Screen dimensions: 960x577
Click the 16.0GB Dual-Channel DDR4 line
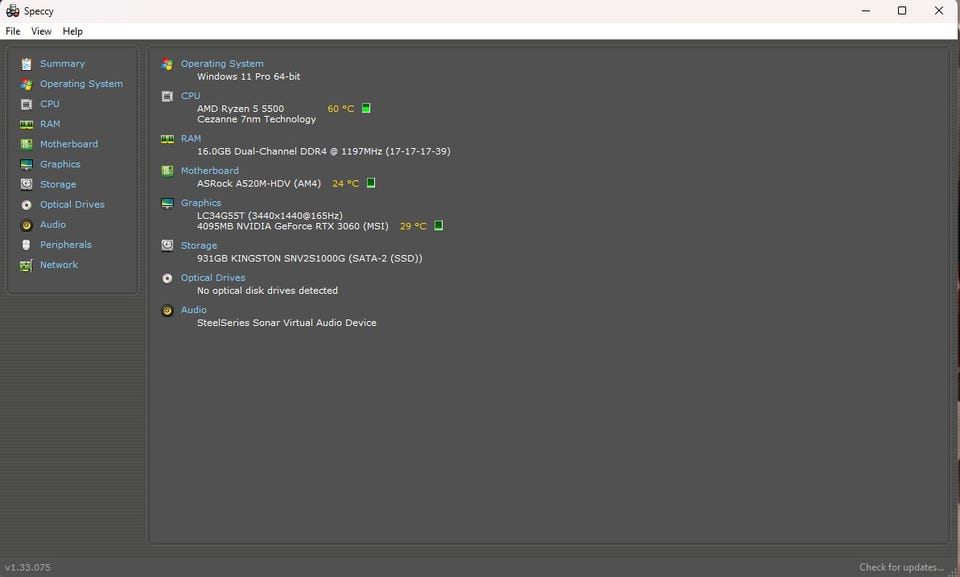coord(324,151)
